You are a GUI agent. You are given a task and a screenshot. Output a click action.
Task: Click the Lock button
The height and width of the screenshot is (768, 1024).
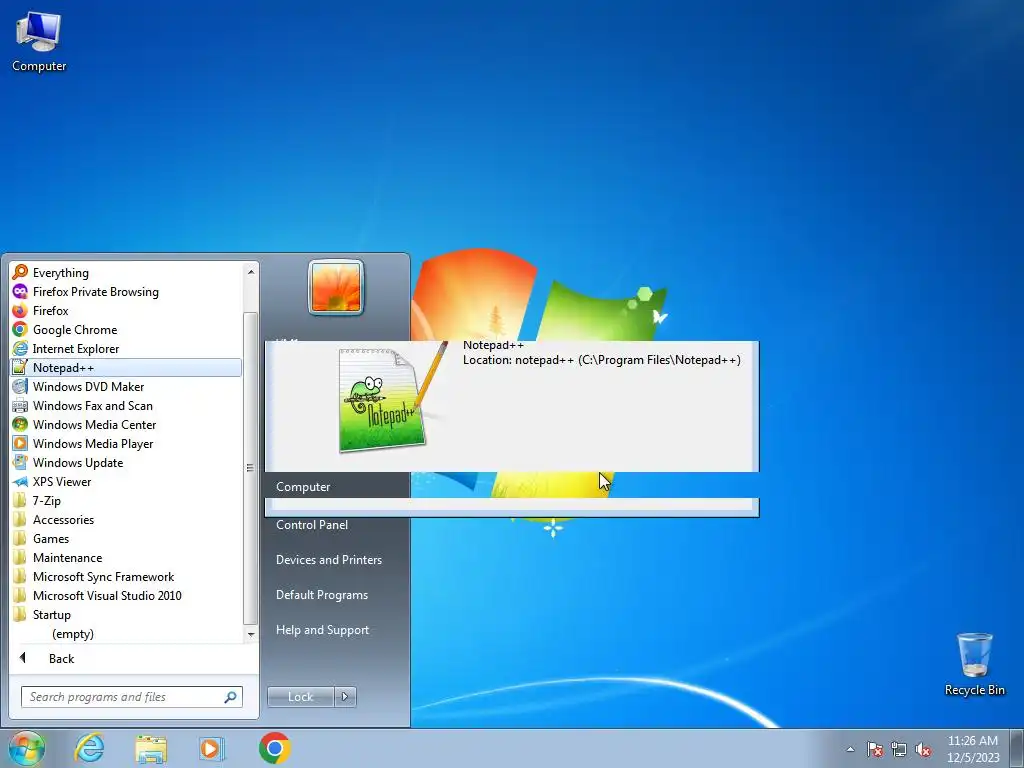pos(300,697)
